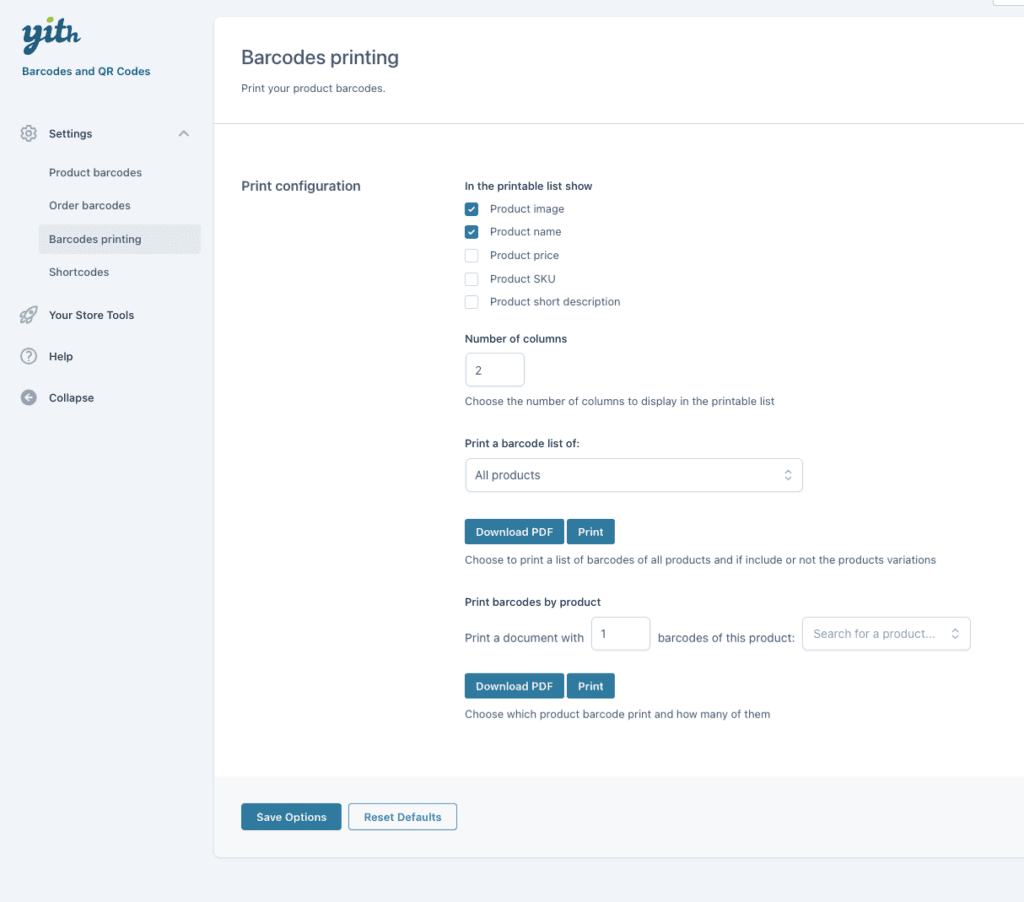Click the Settings gear icon

[x=29, y=133]
